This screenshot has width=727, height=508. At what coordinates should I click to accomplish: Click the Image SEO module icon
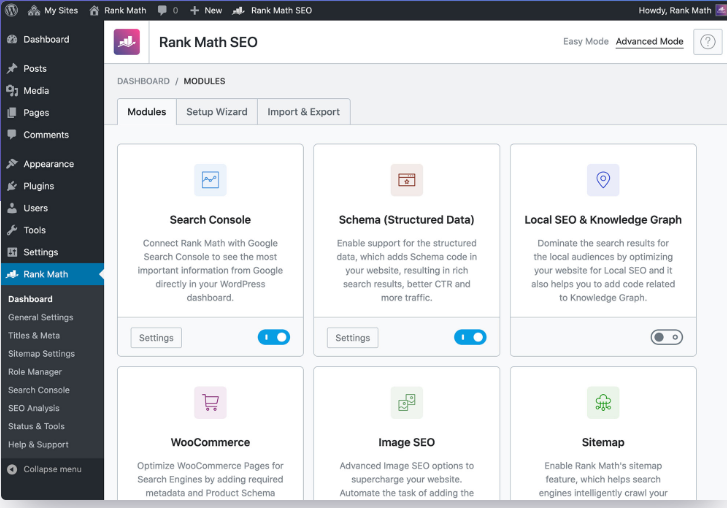click(x=407, y=402)
